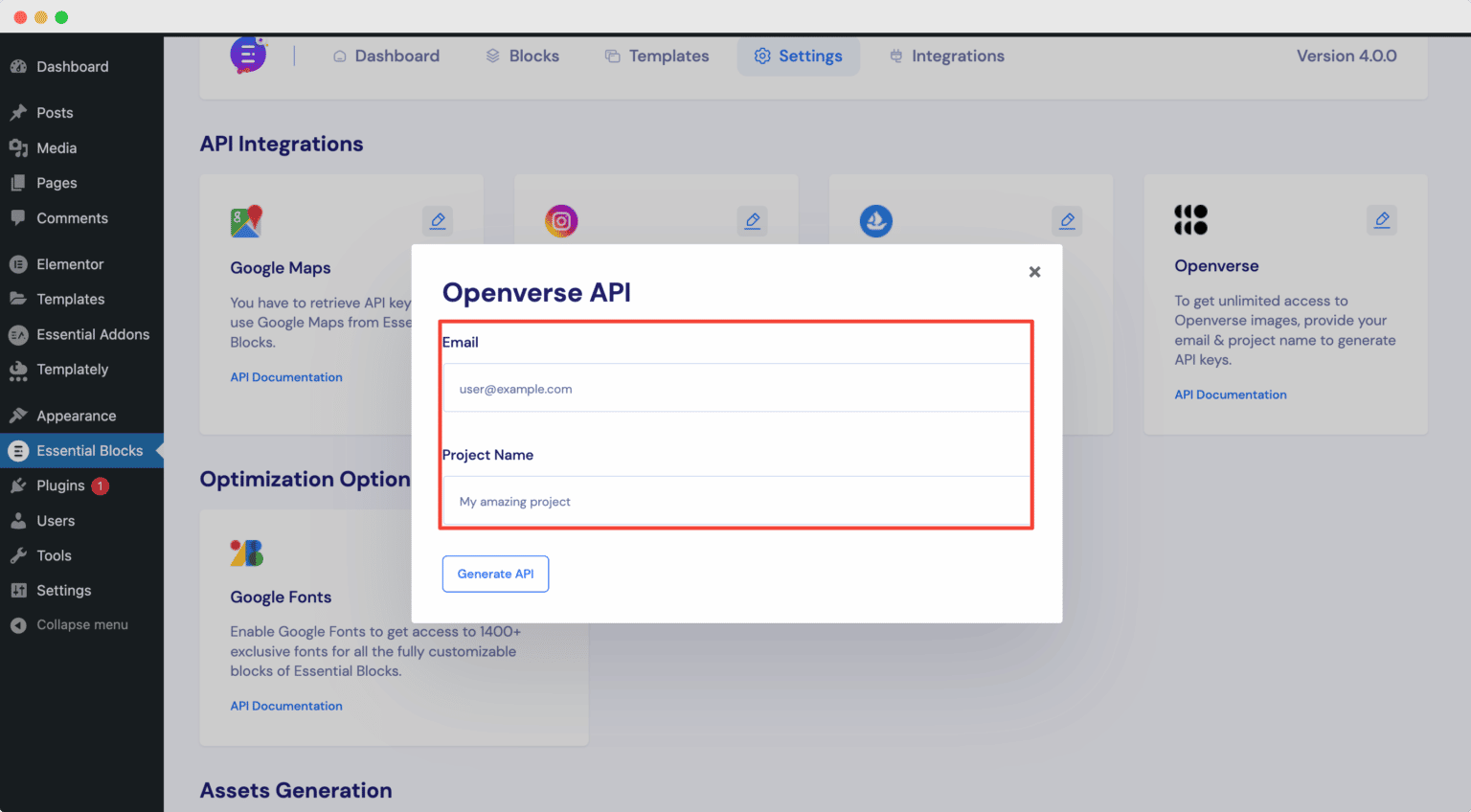The height and width of the screenshot is (812, 1471).
Task: Select the Templately sidebar icon
Action: click(22, 370)
